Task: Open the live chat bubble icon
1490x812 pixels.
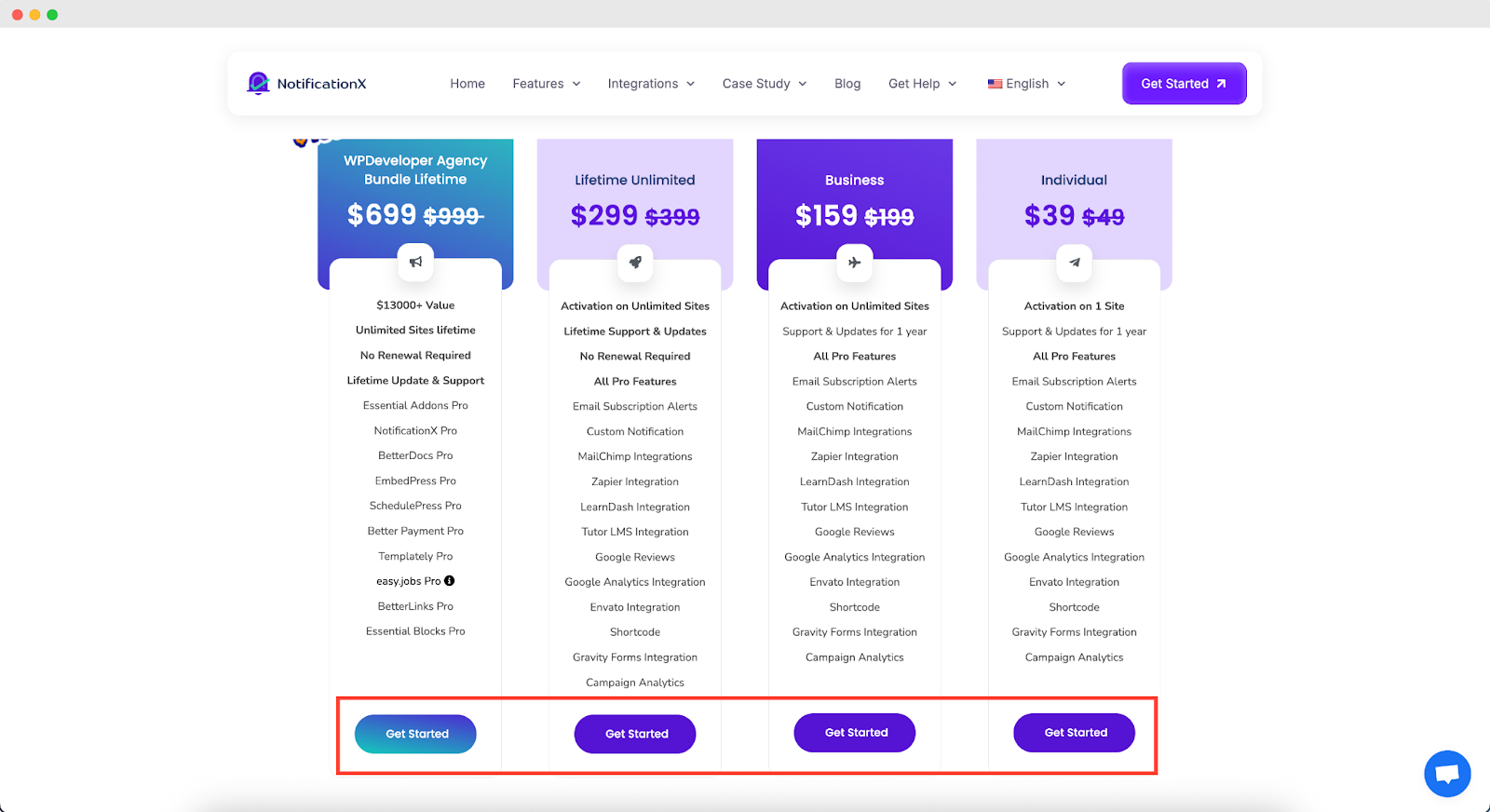Action: pyautogui.click(x=1447, y=773)
